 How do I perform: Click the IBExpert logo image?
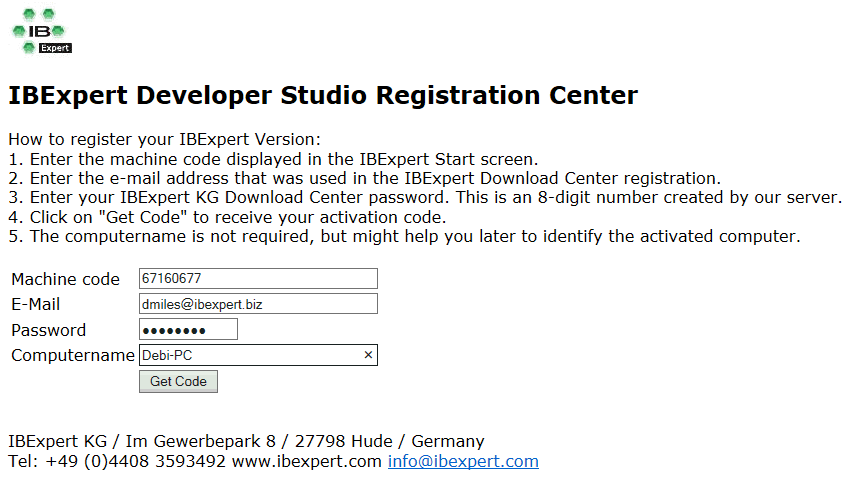pos(41,31)
